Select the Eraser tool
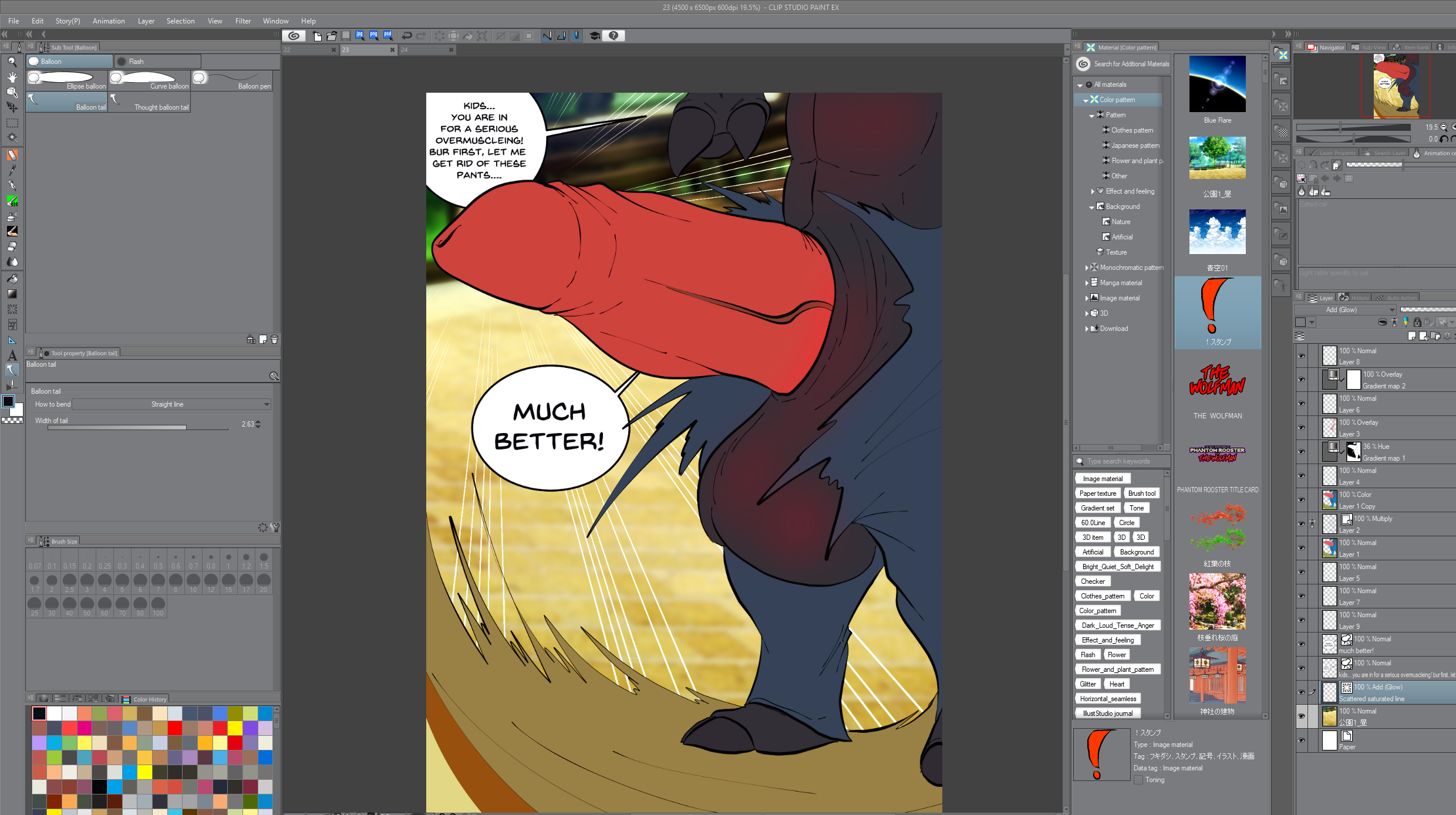The height and width of the screenshot is (815, 1456). 12,246
